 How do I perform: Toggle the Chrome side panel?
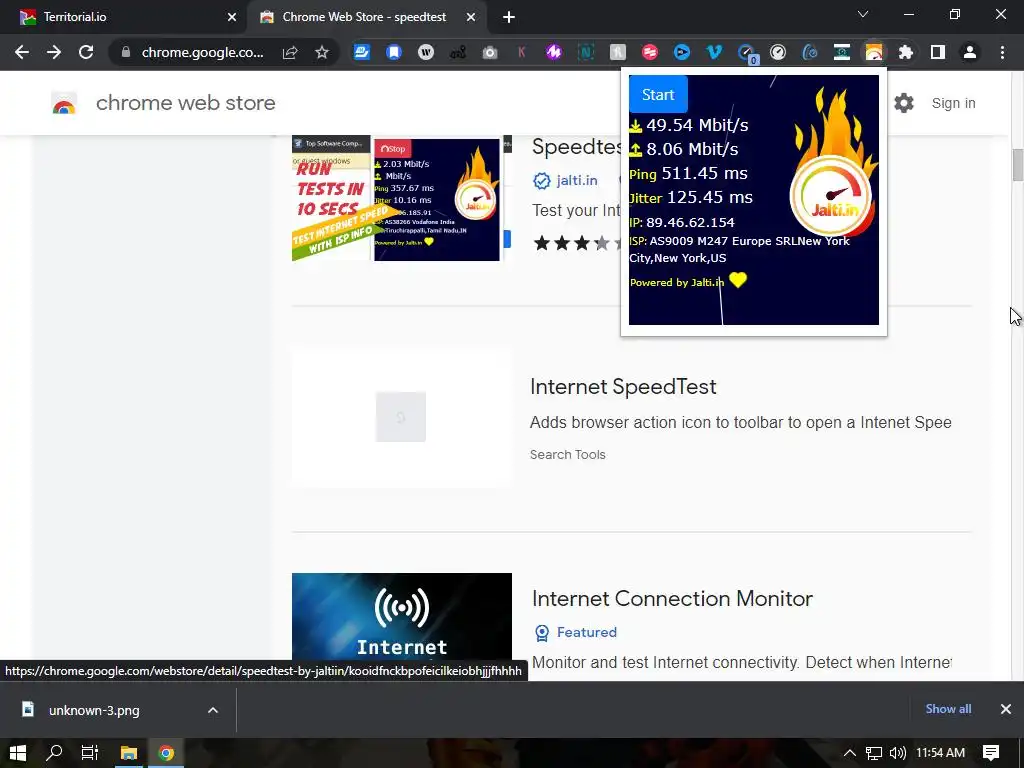click(938, 52)
